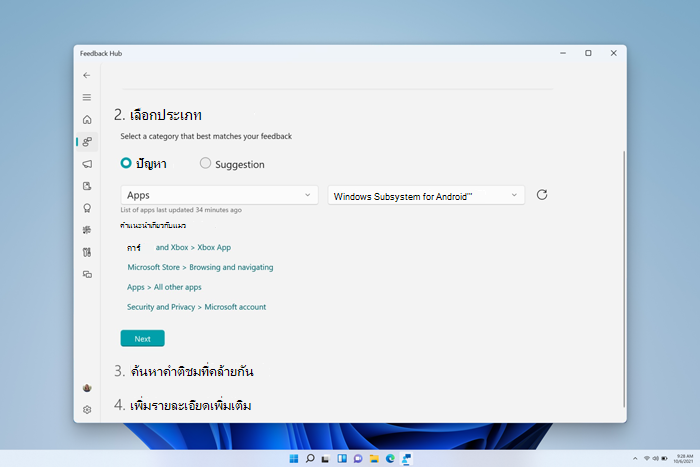The height and width of the screenshot is (467, 700).
Task: Click the vertical scrollbar in Feedback Hub
Action: pyautogui.click(x=624, y=279)
